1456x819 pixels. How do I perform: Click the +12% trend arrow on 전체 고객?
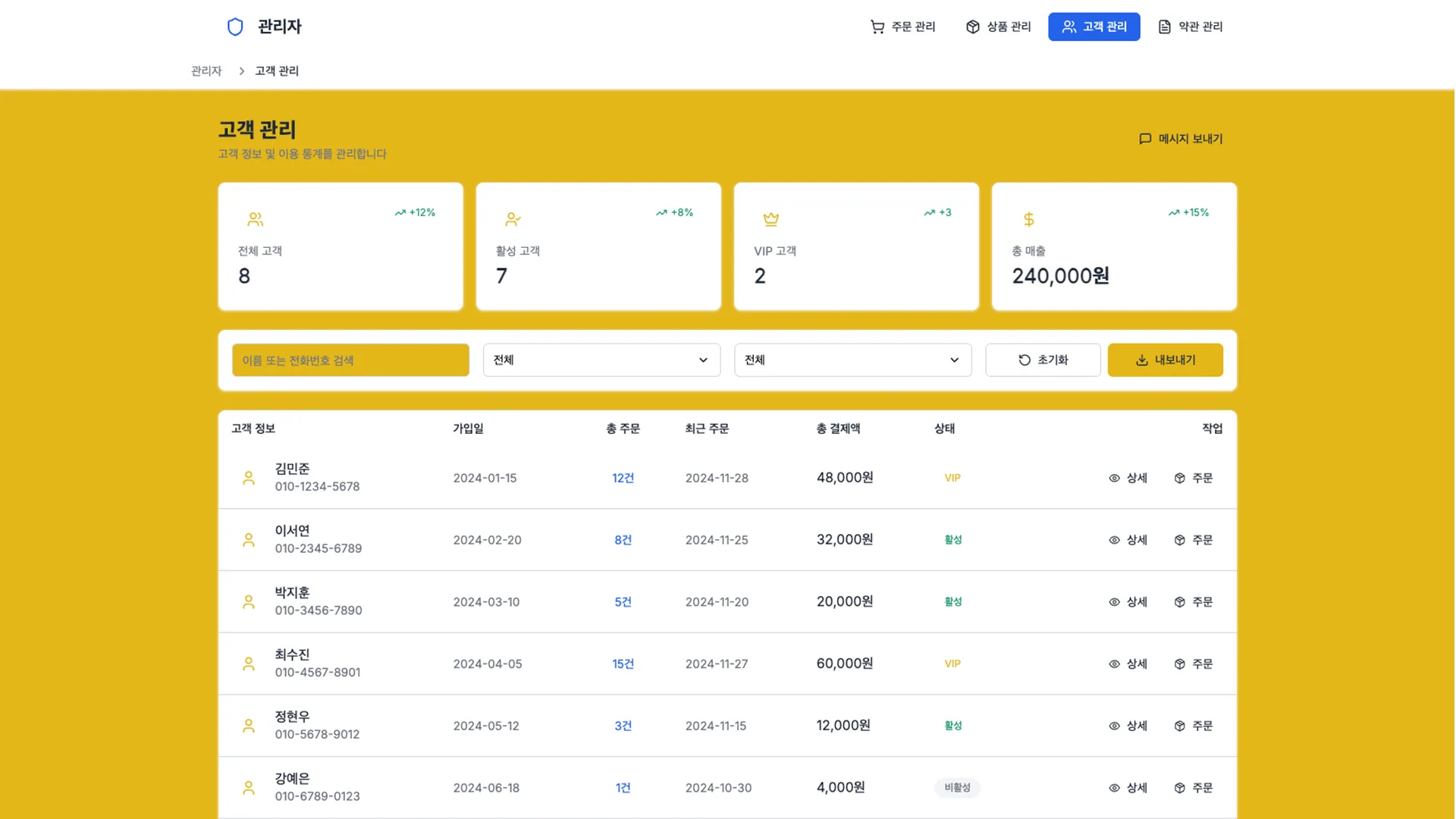pyautogui.click(x=400, y=212)
